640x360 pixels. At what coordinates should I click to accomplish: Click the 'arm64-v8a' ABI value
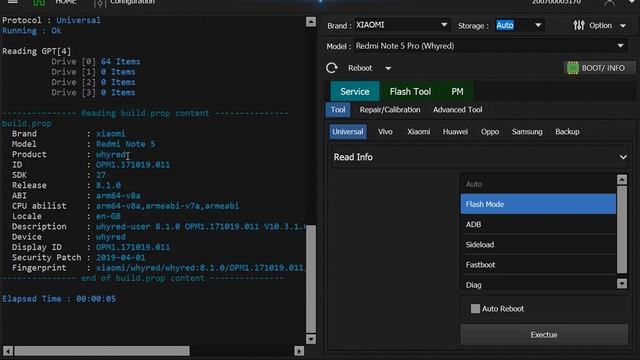118,196
